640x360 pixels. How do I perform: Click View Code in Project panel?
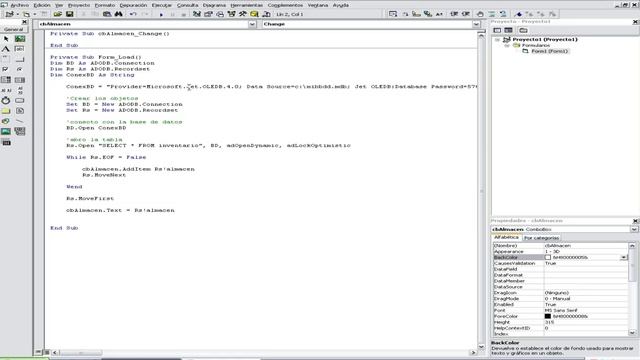pos(497,30)
